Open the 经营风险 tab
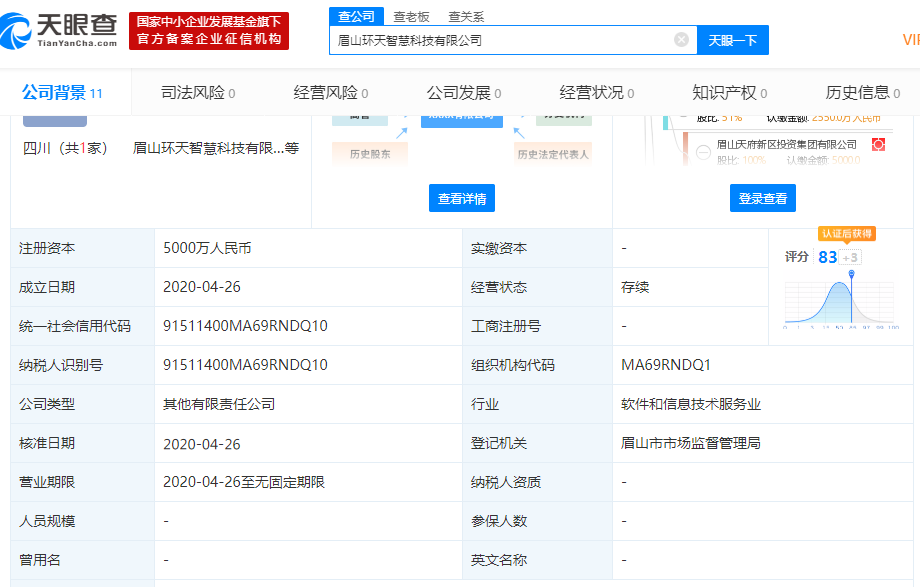 click(x=331, y=93)
